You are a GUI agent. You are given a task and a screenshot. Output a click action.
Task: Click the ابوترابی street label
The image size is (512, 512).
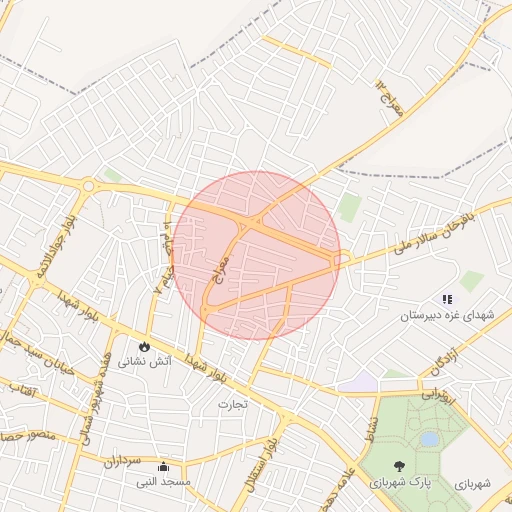[x=438, y=397]
